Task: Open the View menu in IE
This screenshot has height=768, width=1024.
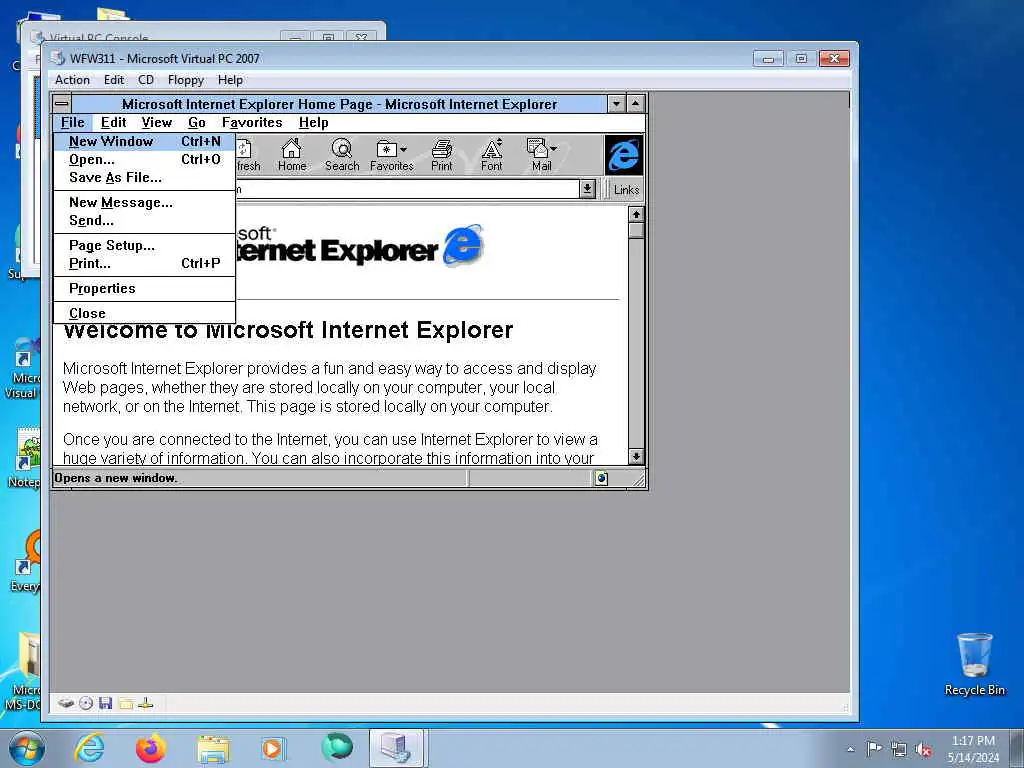Action: [157, 123]
